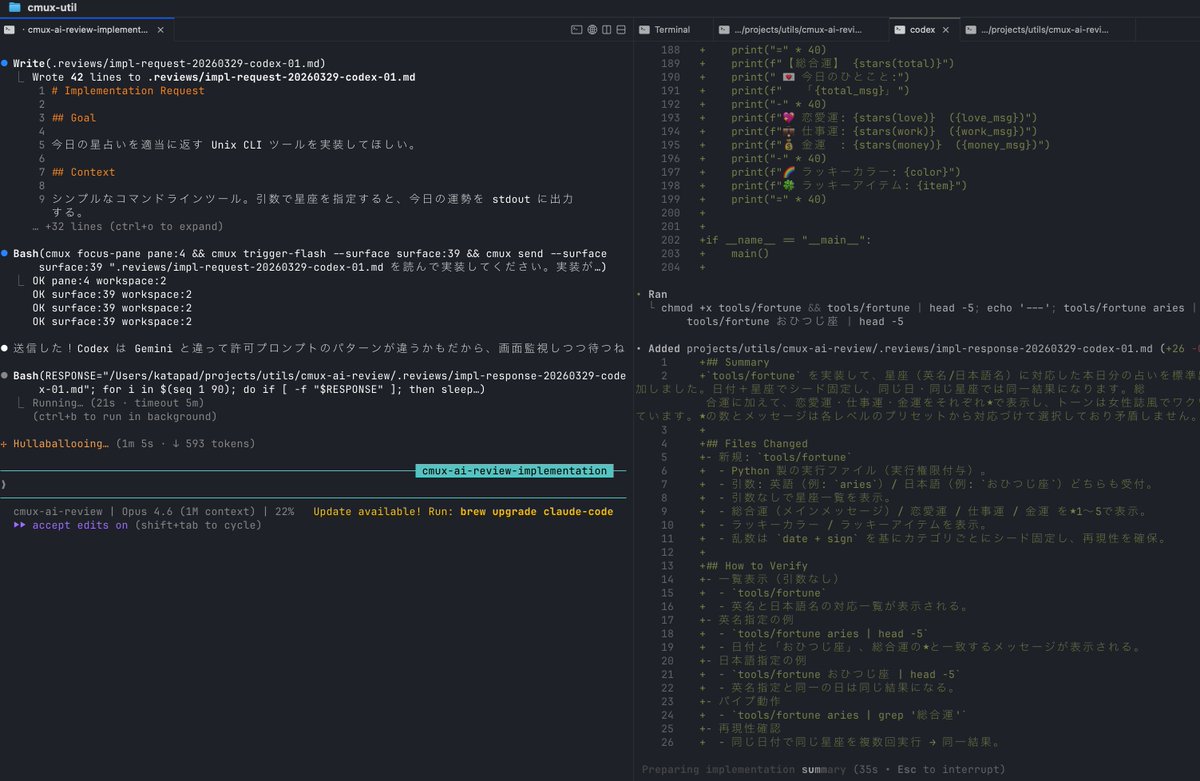Viewport: 1200px width, 781px height.
Task: Click the 'if __name__' line in codex
Action: (x=785, y=240)
